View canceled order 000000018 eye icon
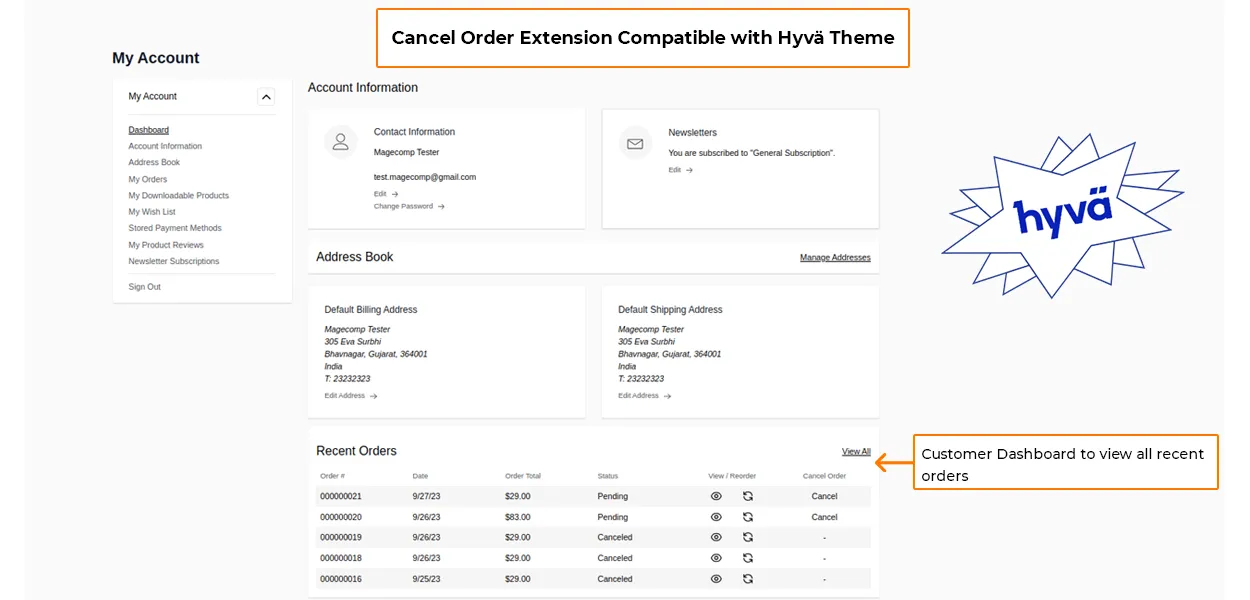1250x600 pixels. pyautogui.click(x=716, y=558)
